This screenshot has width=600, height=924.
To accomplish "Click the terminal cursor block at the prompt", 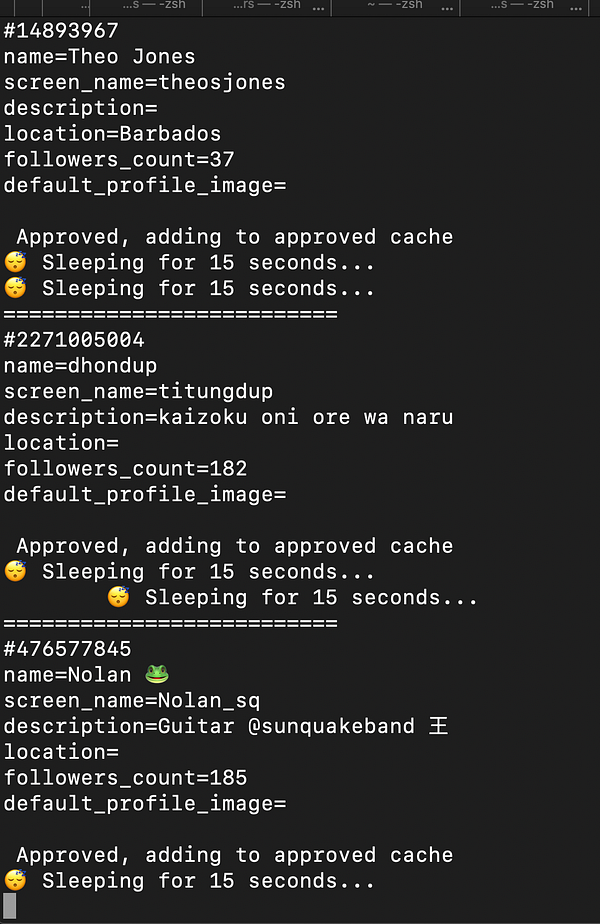I will tap(9, 906).
